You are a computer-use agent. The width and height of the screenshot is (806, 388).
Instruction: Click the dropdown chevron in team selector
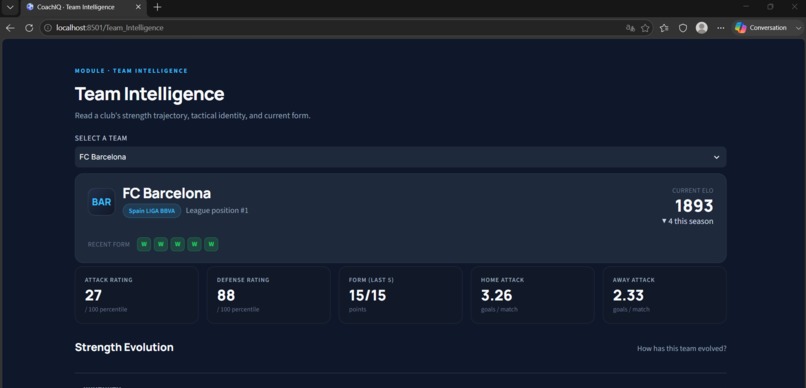pos(717,157)
